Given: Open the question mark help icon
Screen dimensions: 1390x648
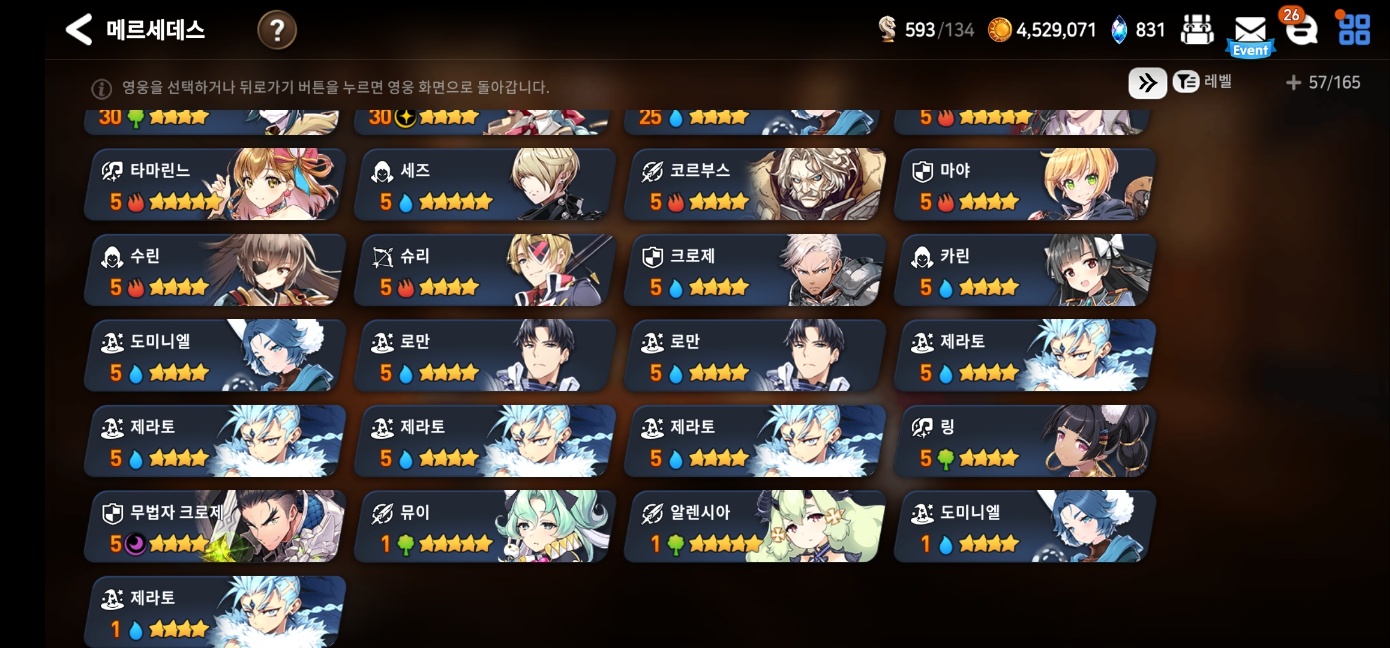Looking at the screenshot, I should point(277,31).
